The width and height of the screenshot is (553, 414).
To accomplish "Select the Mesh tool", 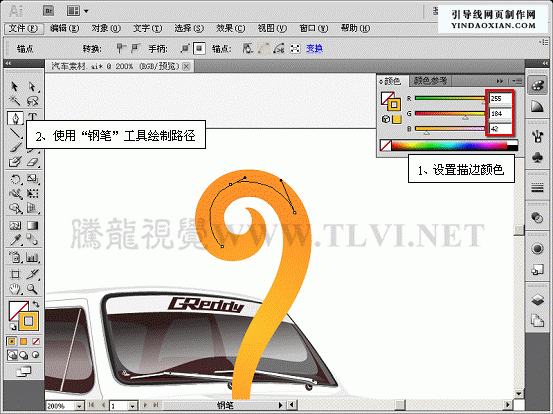I will [x=14, y=225].
